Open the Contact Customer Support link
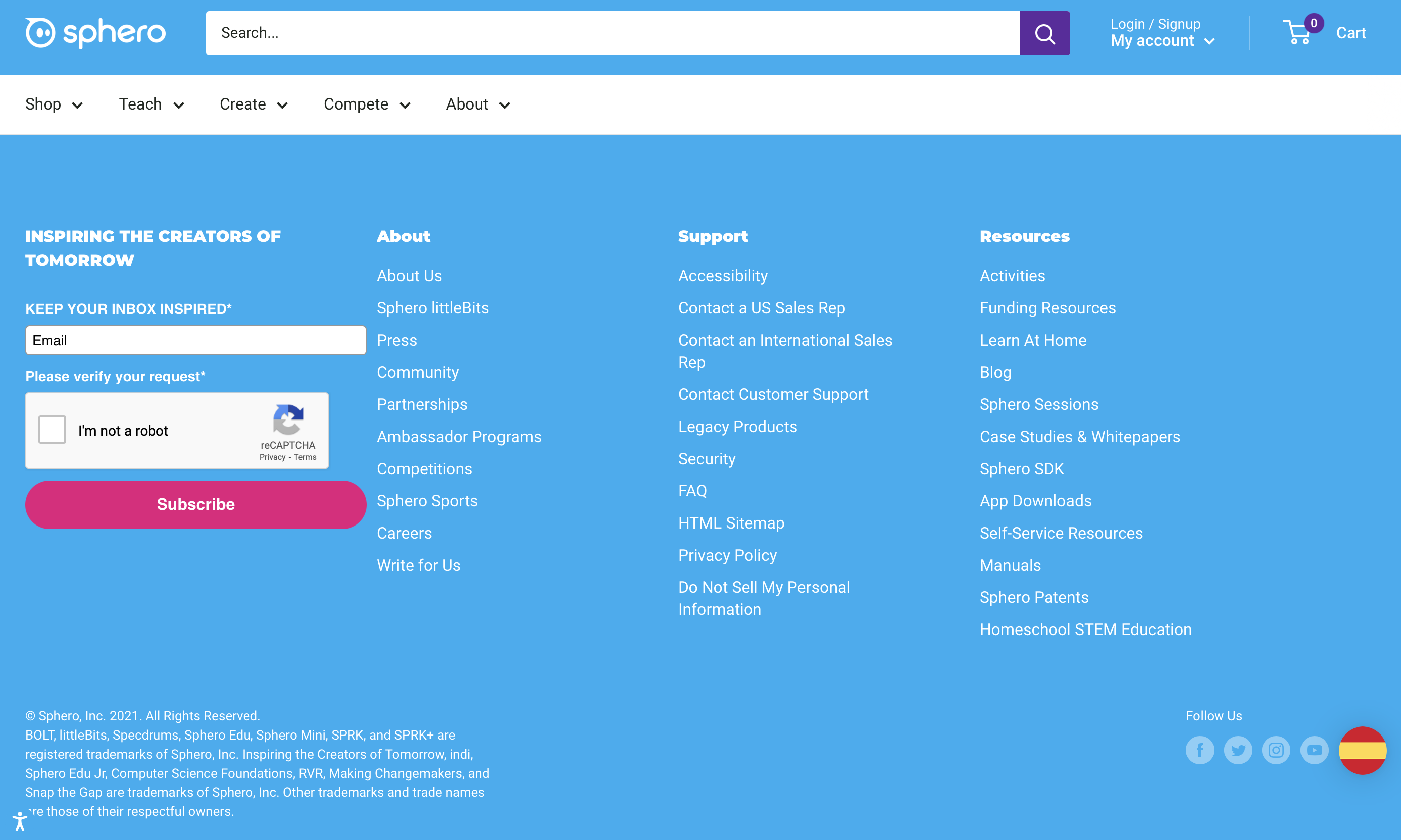The image size is (1401, 840). (773, 394)
